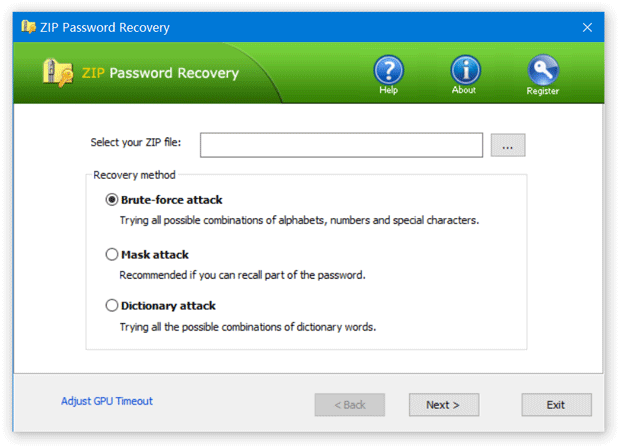Click the brute-force description about special characters

[x=299, y=220]
